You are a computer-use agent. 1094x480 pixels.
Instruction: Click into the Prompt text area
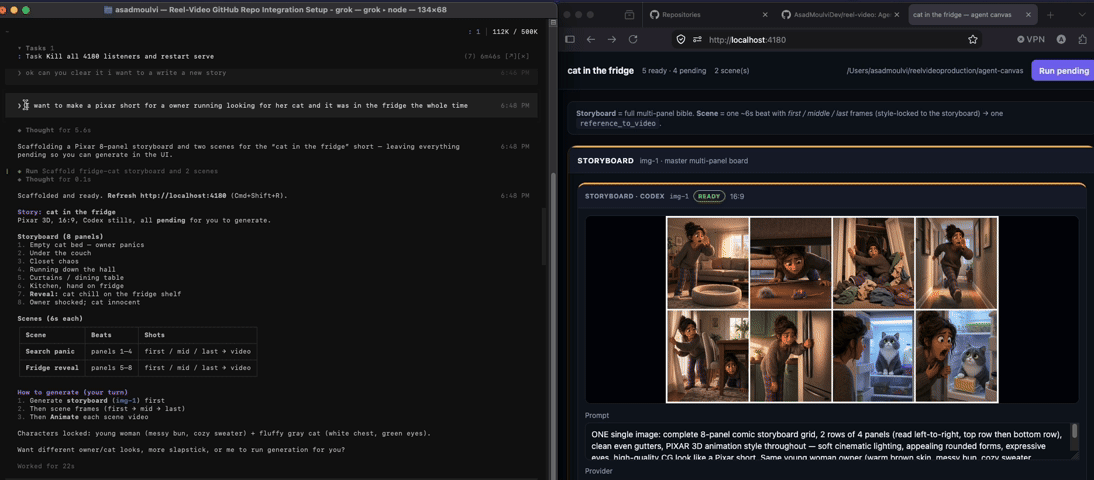[827, 441]
